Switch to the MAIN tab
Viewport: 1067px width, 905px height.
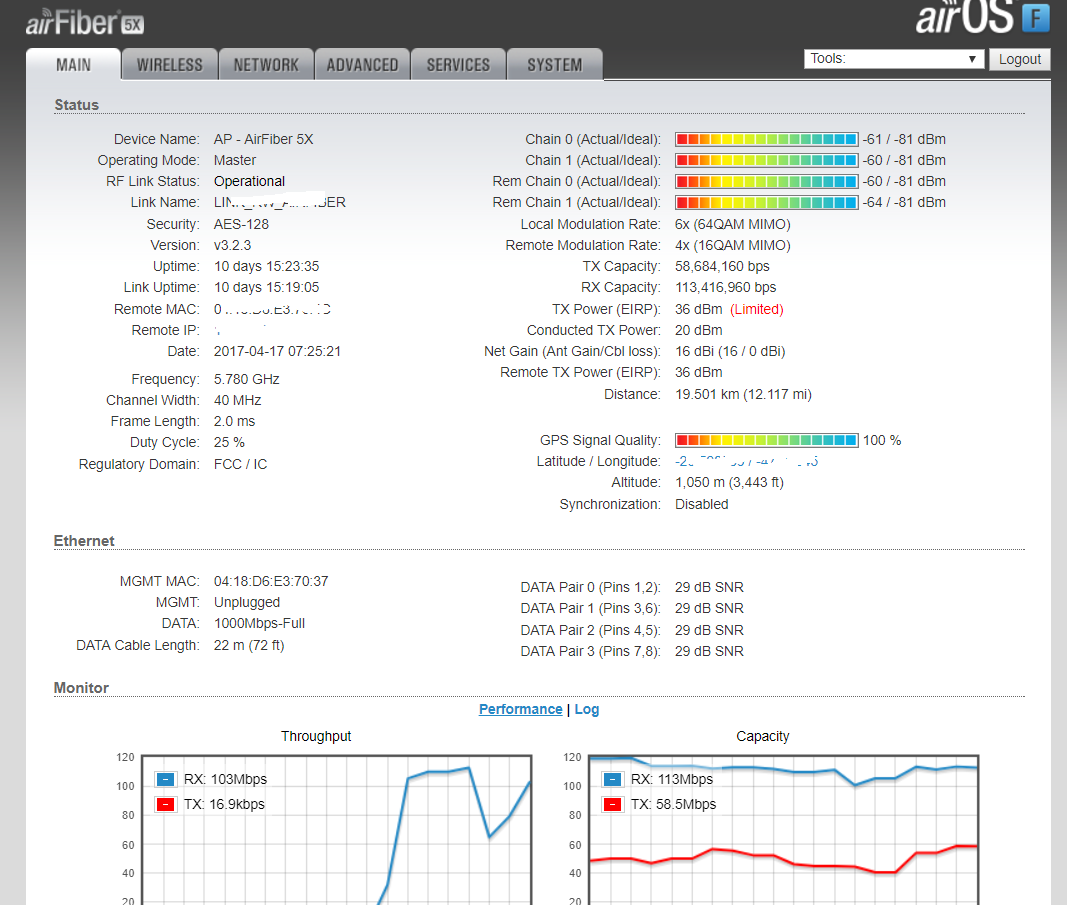pyautogui.click(x=73, y=65)
